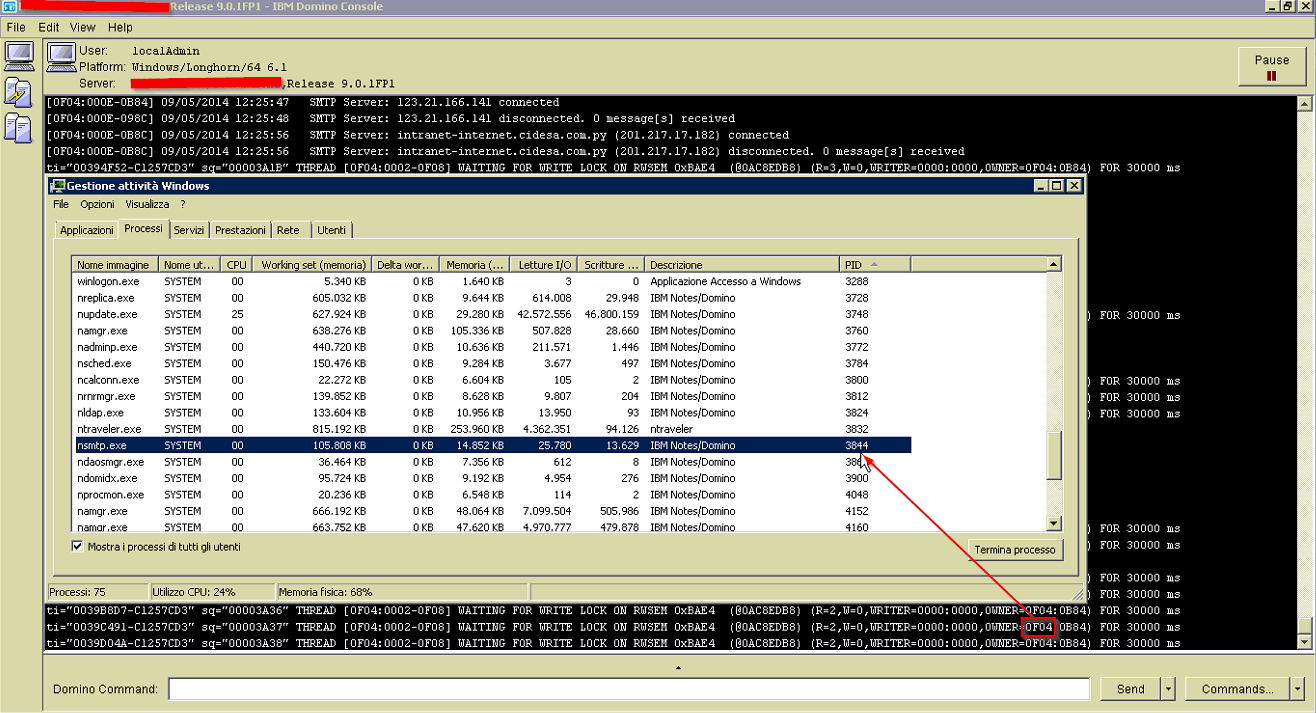Open the Send button dropdown arrow
This screenshot has height=713, width=1316.
[1168, 689]
